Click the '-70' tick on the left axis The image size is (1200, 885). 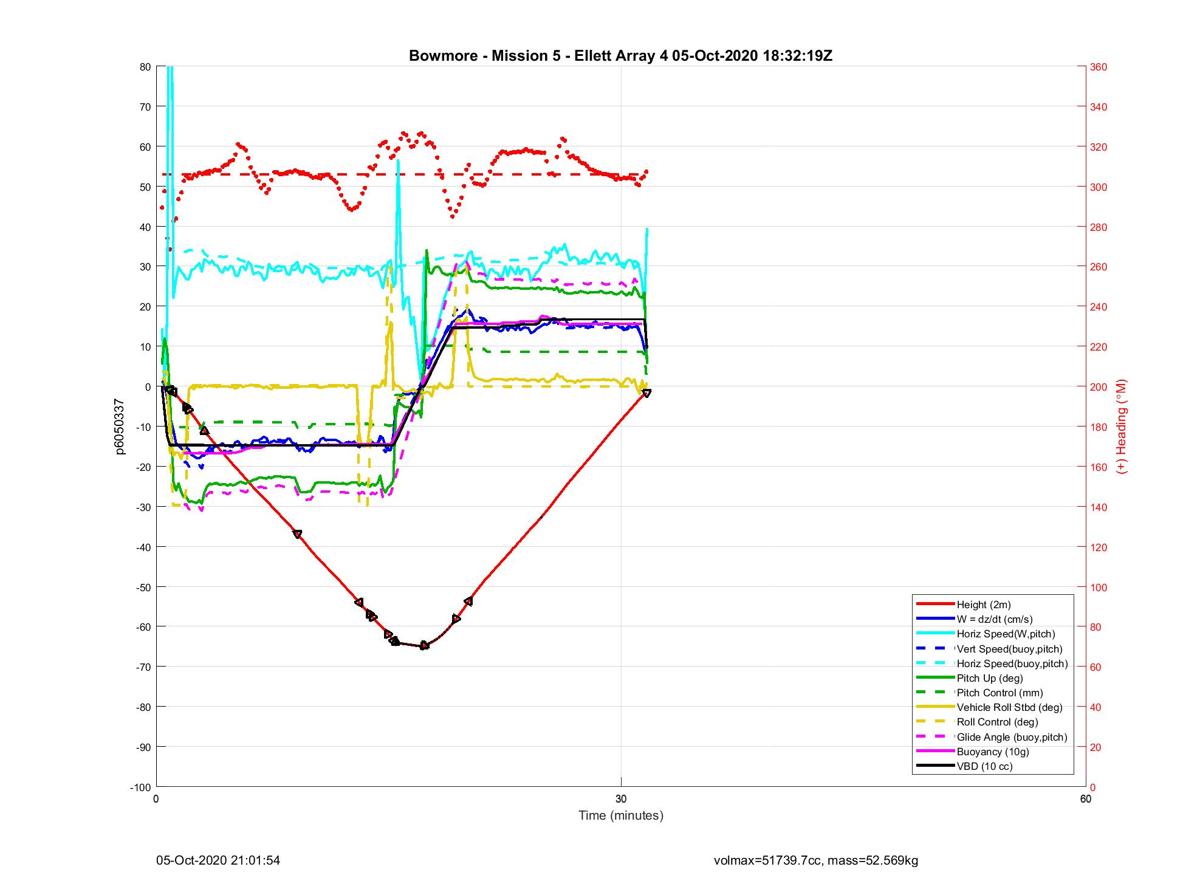(143, 667)
